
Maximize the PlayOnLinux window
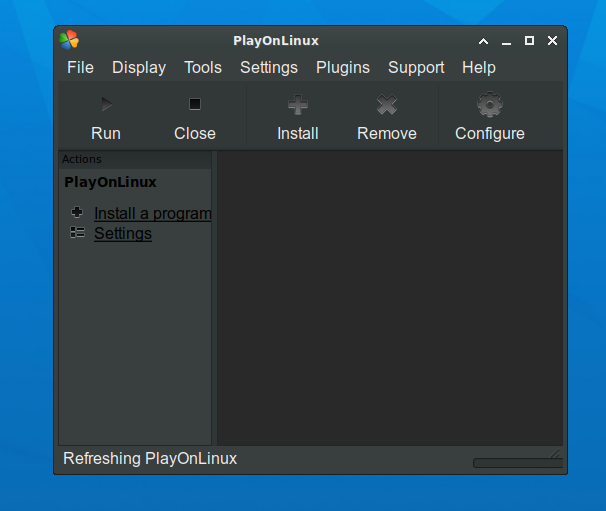pos(529,41)
